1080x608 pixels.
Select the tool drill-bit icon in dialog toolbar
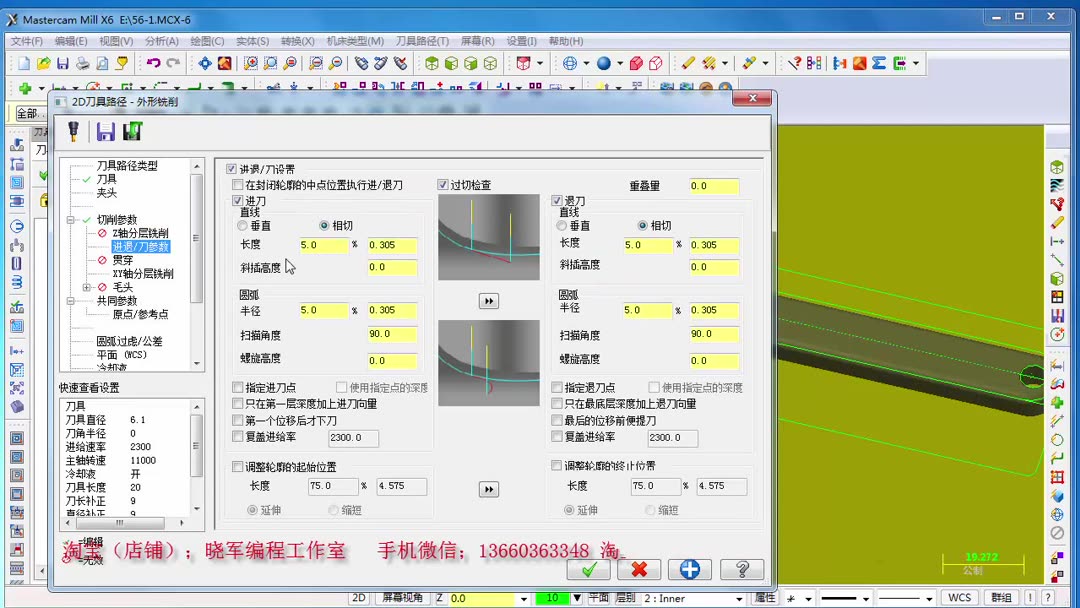coord(73,131)
